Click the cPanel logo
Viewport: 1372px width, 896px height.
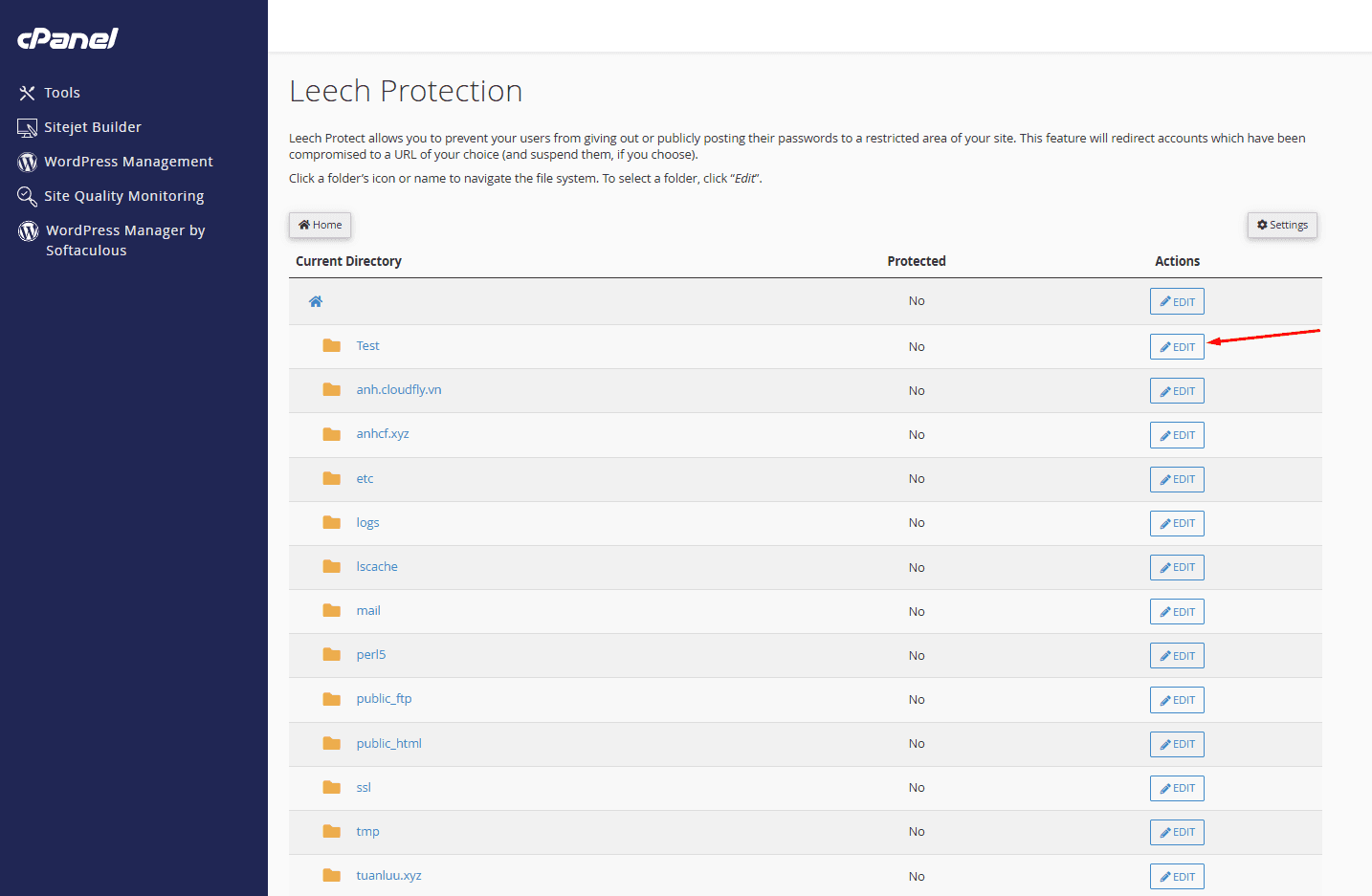(68, 38)
